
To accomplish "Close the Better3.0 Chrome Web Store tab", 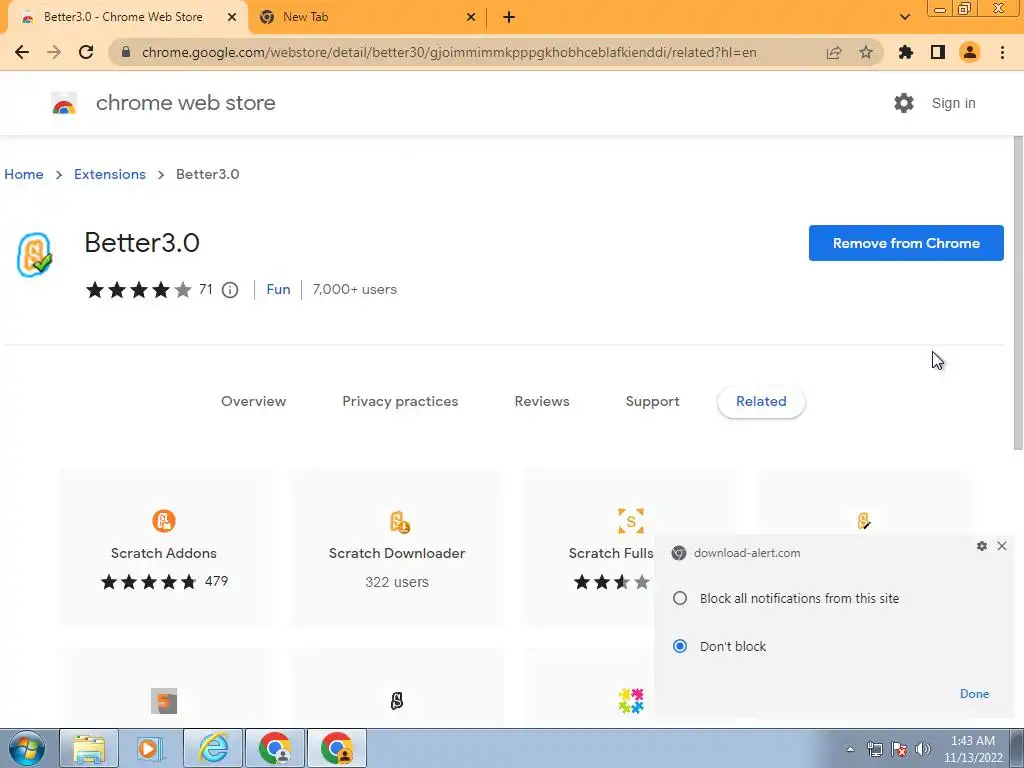I will 232,17.
